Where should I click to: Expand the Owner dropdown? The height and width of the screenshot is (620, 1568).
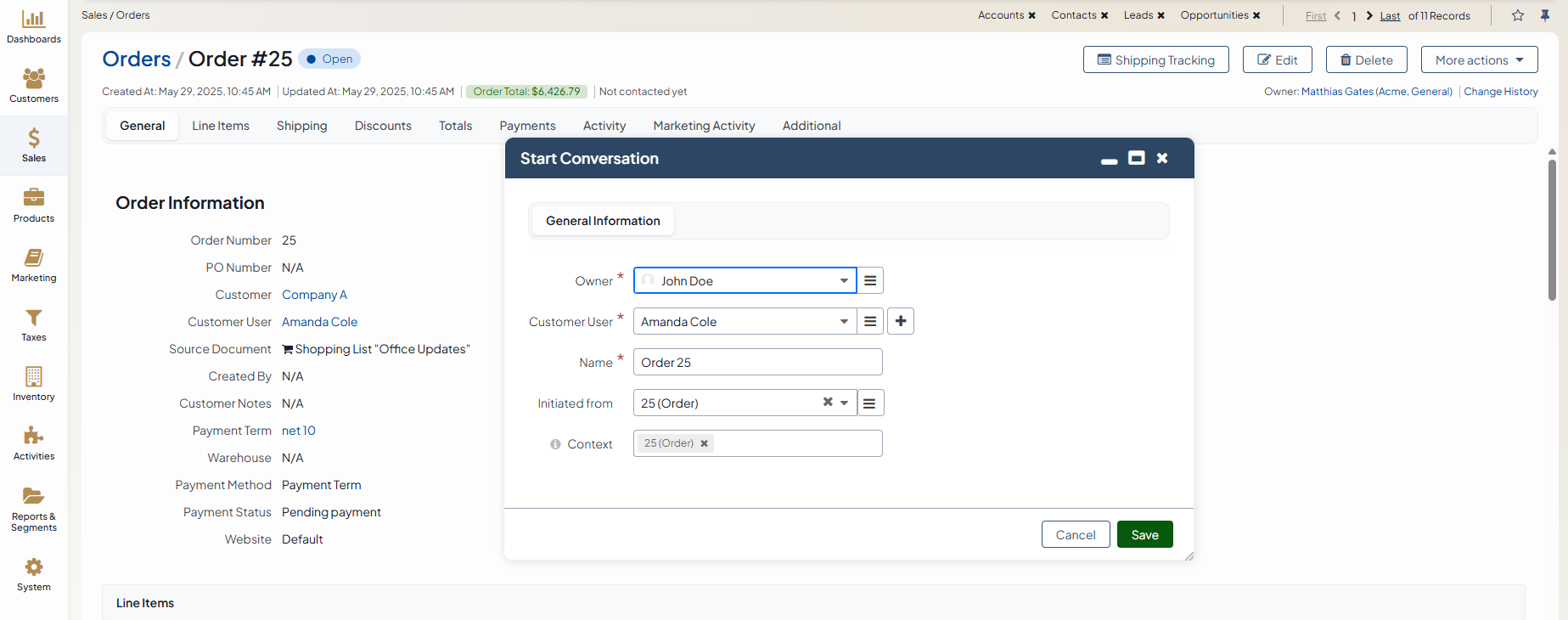(x=843, y=280)
